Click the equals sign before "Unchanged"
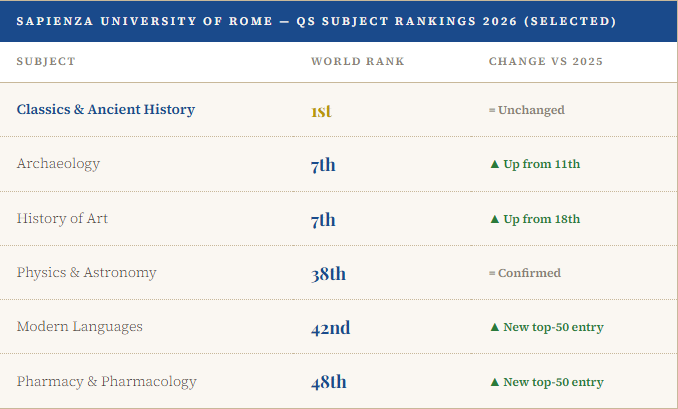The image size is (678, 409). (491, 110)
